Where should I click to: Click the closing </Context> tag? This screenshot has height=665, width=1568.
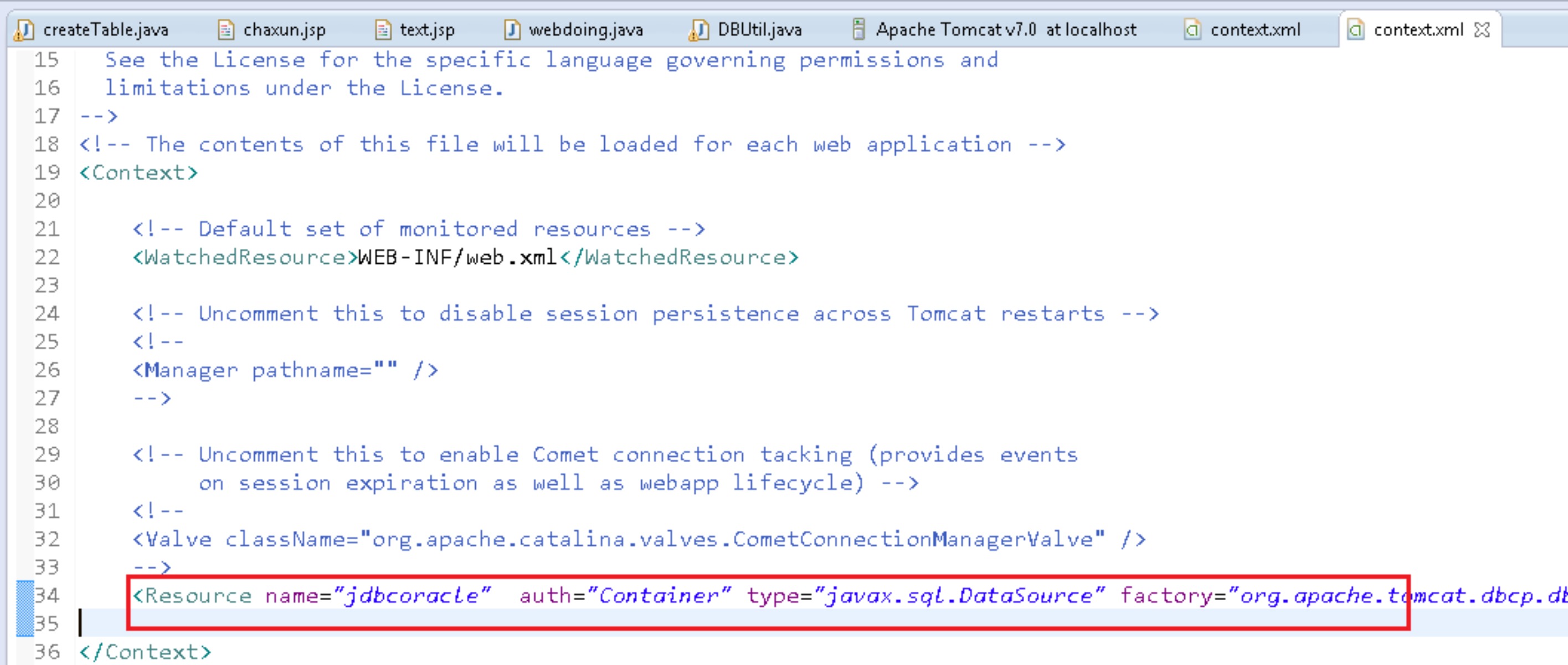coord(146,652)
